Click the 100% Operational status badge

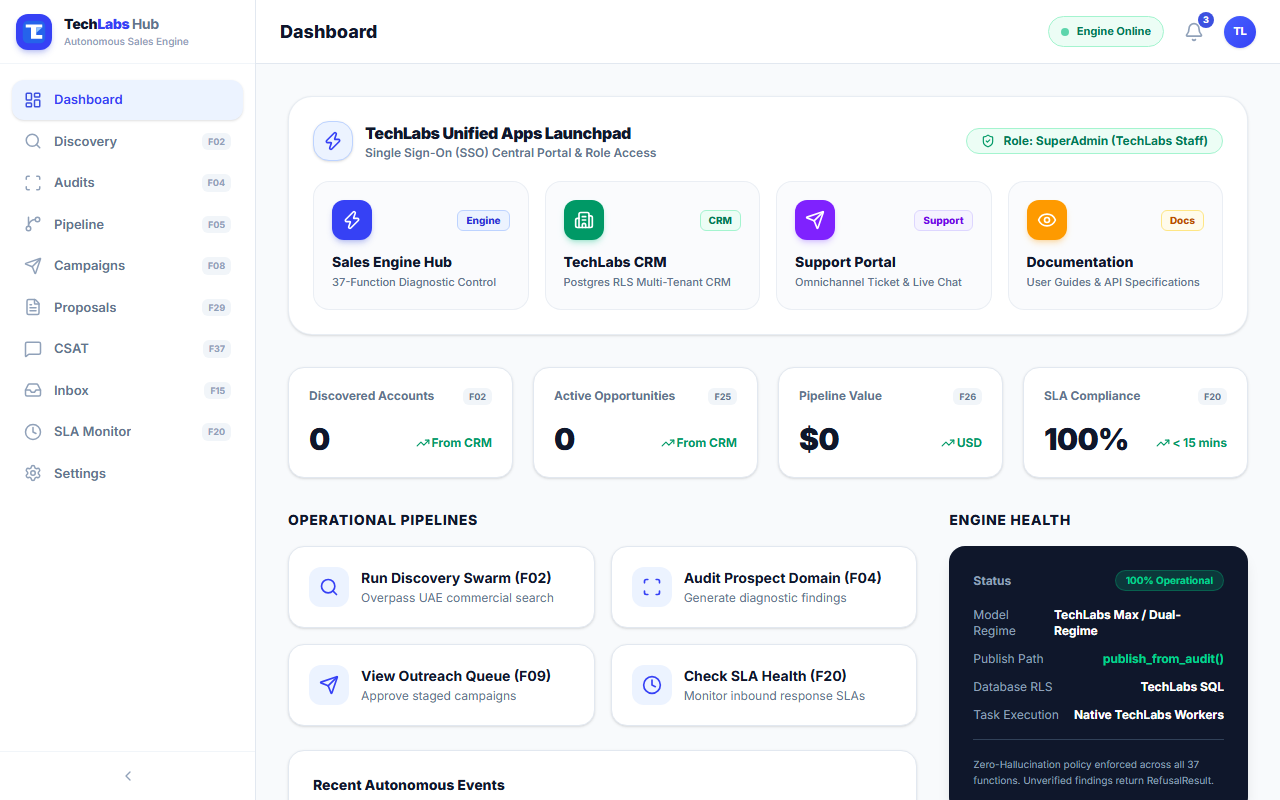pyautogui.click(x=1169, y=580)
